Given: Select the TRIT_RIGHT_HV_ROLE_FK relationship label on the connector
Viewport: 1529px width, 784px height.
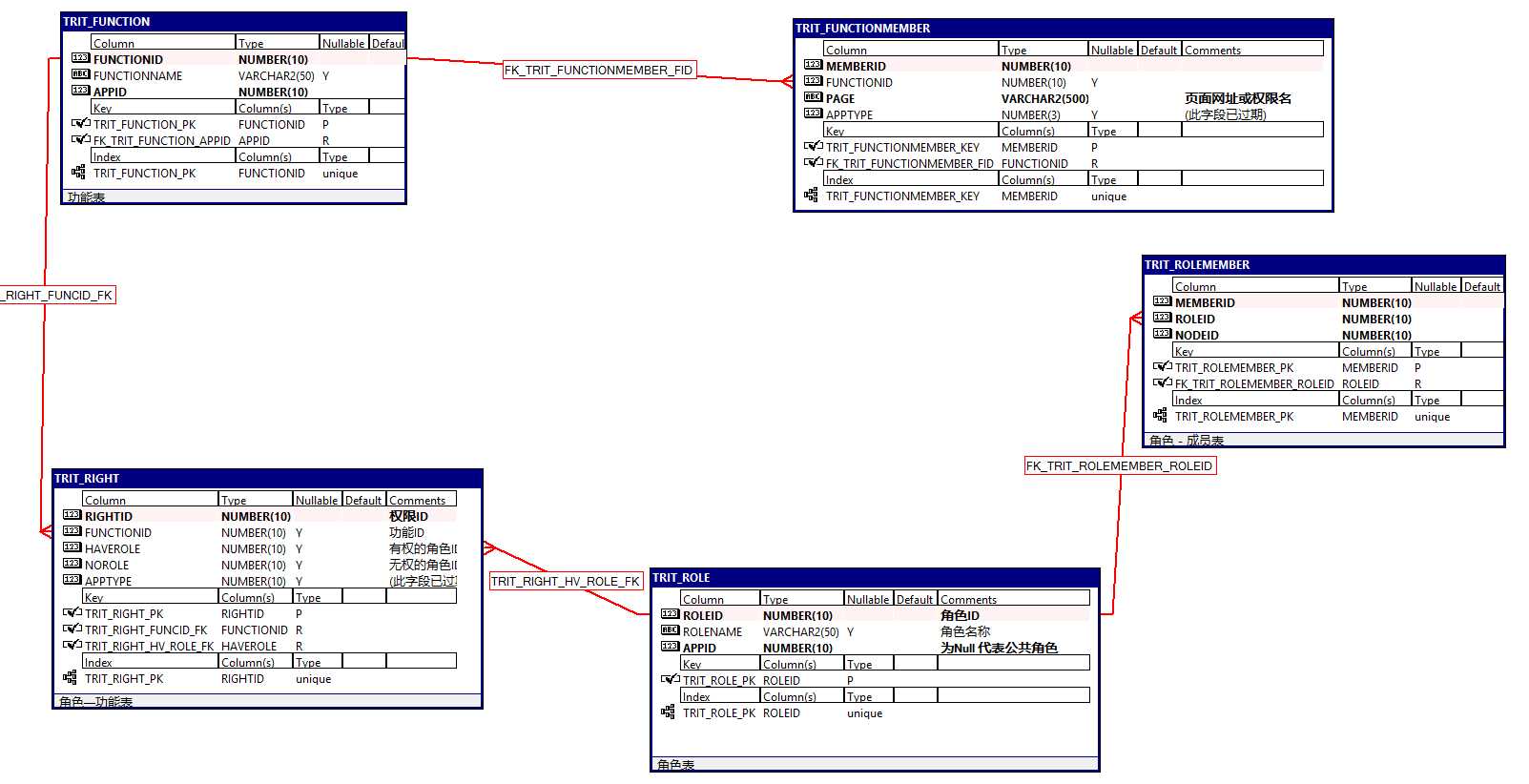Looking at the screenshot, I should (x=566, y=581).
